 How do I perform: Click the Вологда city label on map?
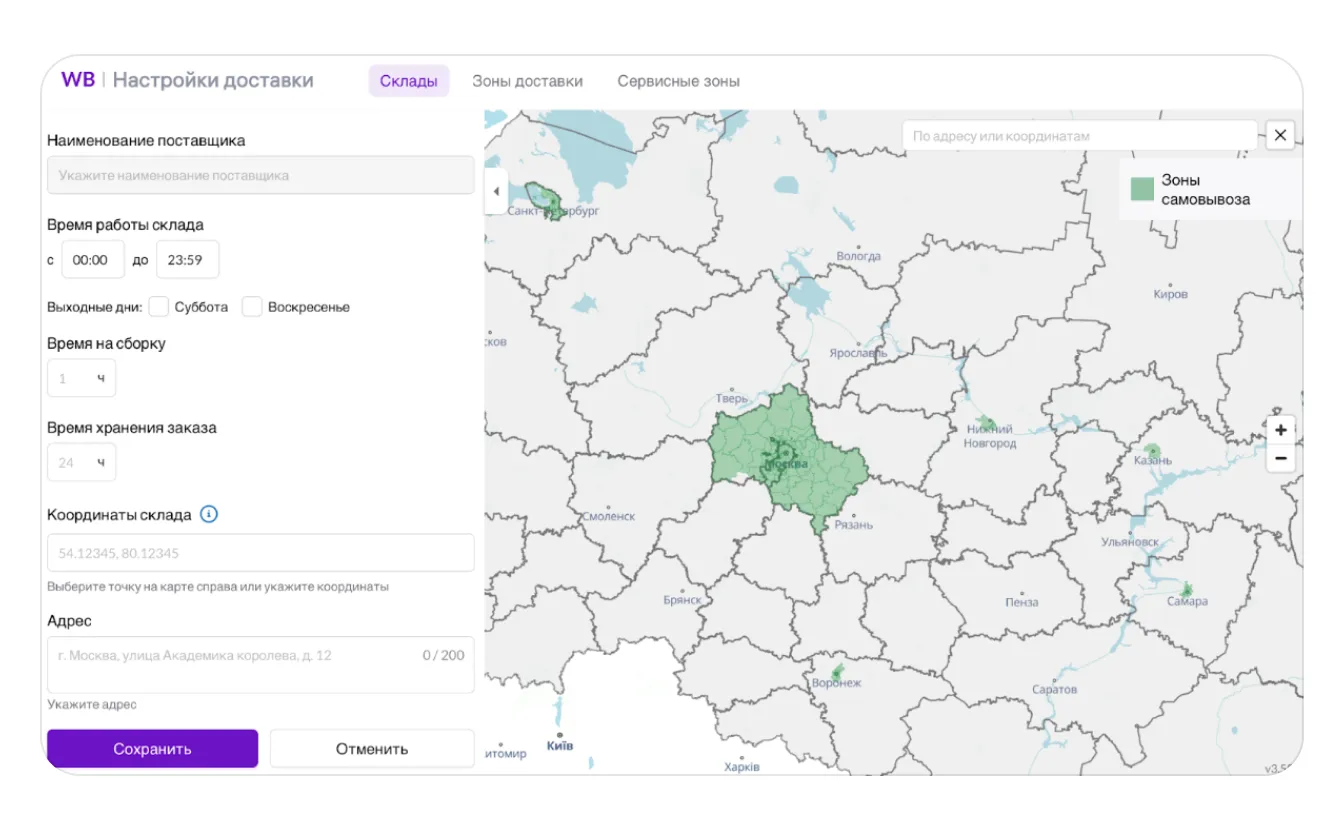pyautogui.click(x=858, y=256)
